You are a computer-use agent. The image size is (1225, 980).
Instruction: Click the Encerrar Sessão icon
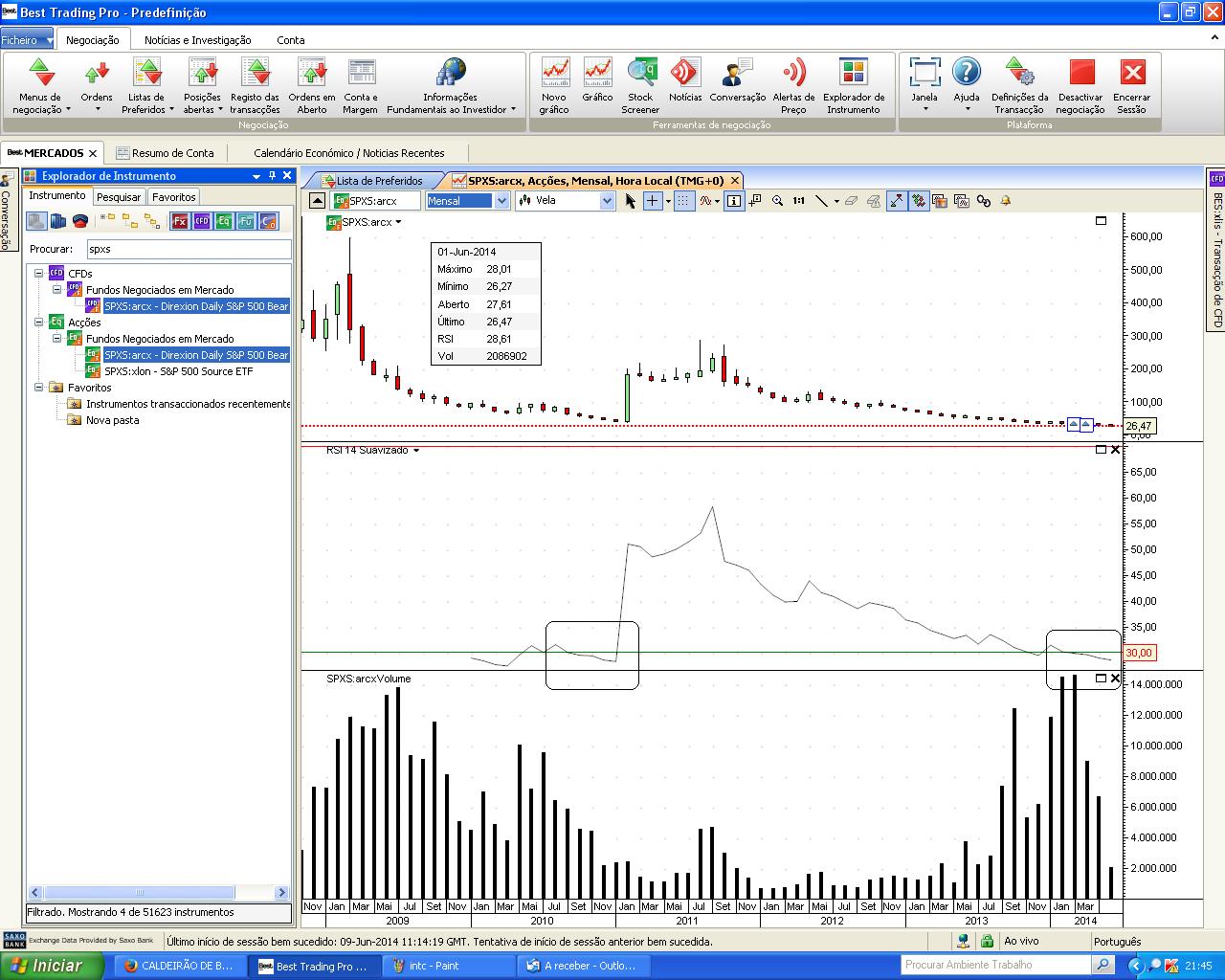pos(1132,84)
